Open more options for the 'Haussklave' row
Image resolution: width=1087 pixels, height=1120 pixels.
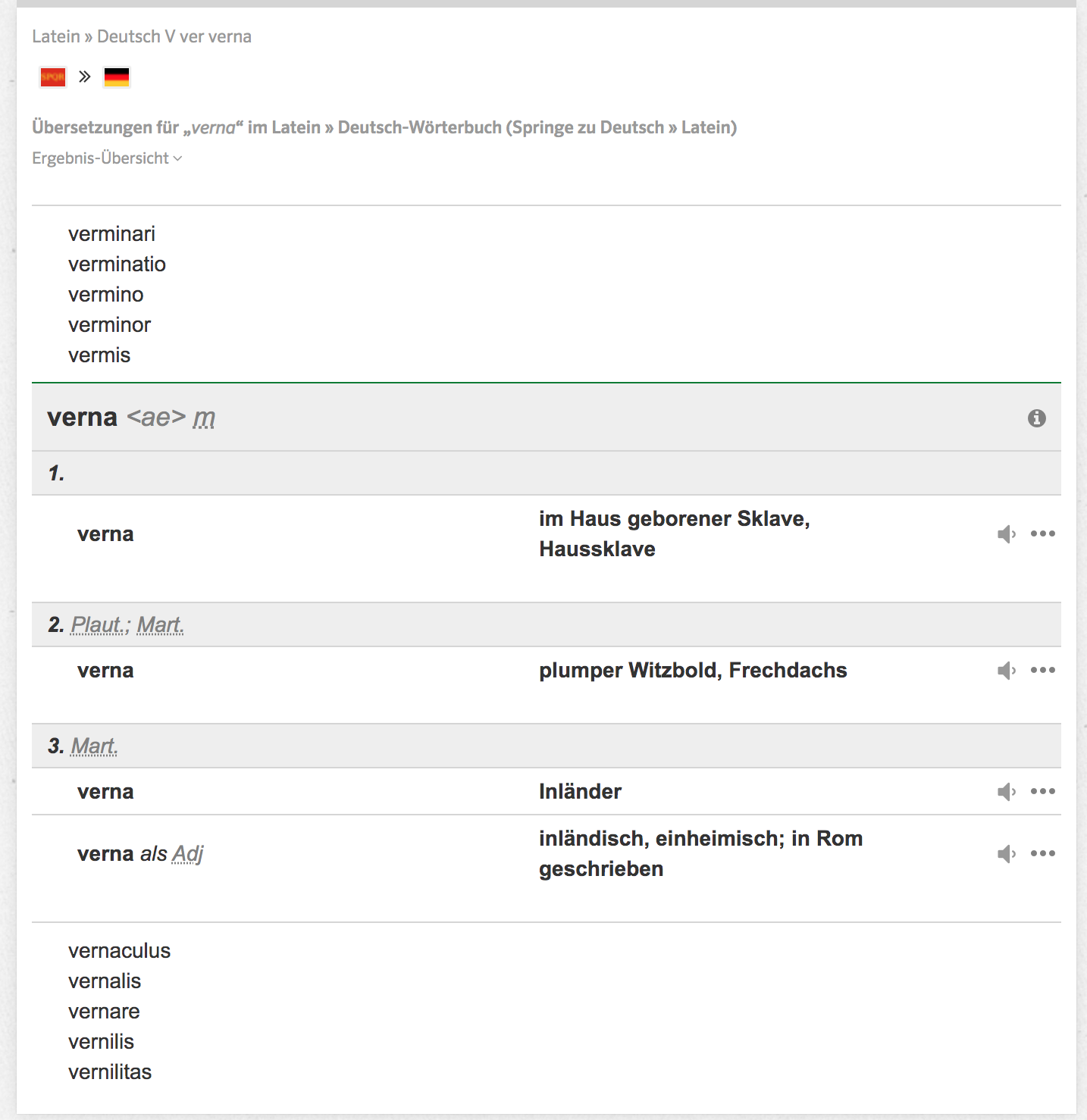tap(1042, 533)
